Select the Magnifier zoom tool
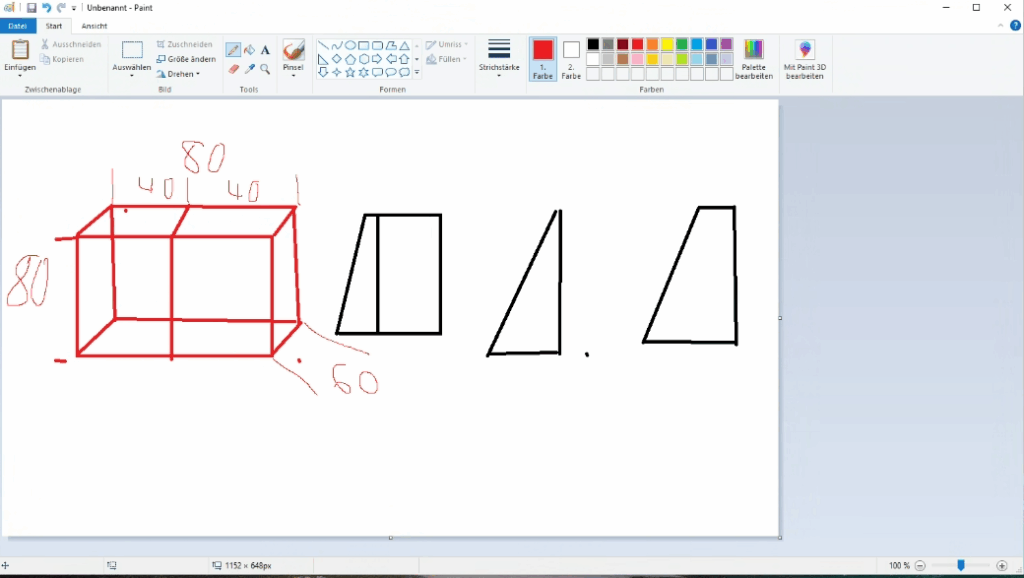The image size is (1024, 578). pos(265,70)
